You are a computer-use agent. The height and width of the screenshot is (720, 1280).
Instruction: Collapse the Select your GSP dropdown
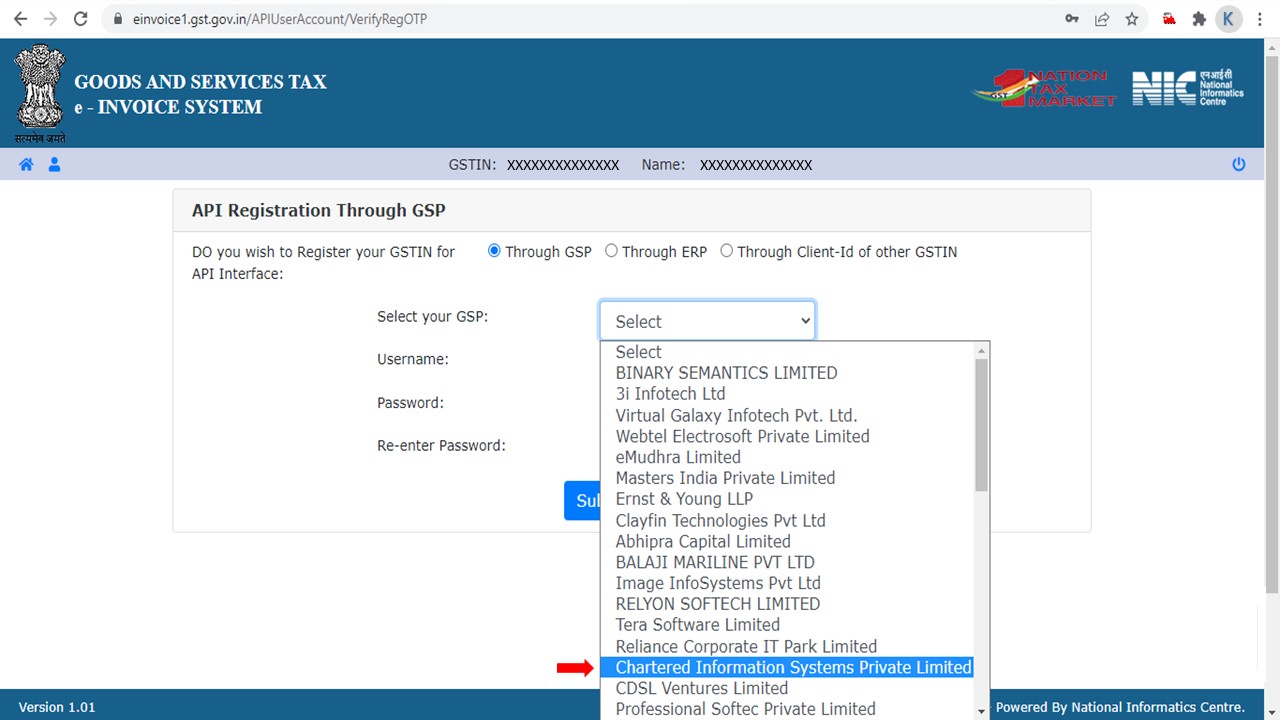[x=707, y=321]
